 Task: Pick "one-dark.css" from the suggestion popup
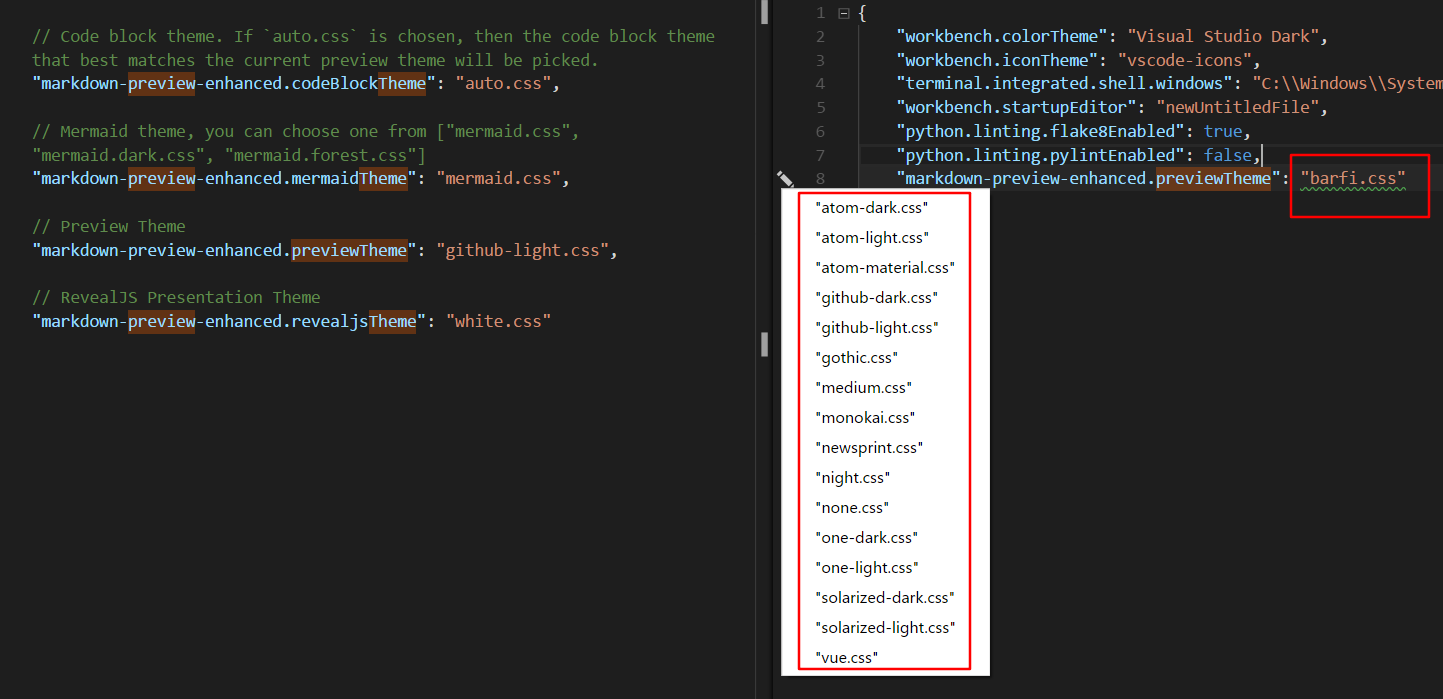[866, 537]
